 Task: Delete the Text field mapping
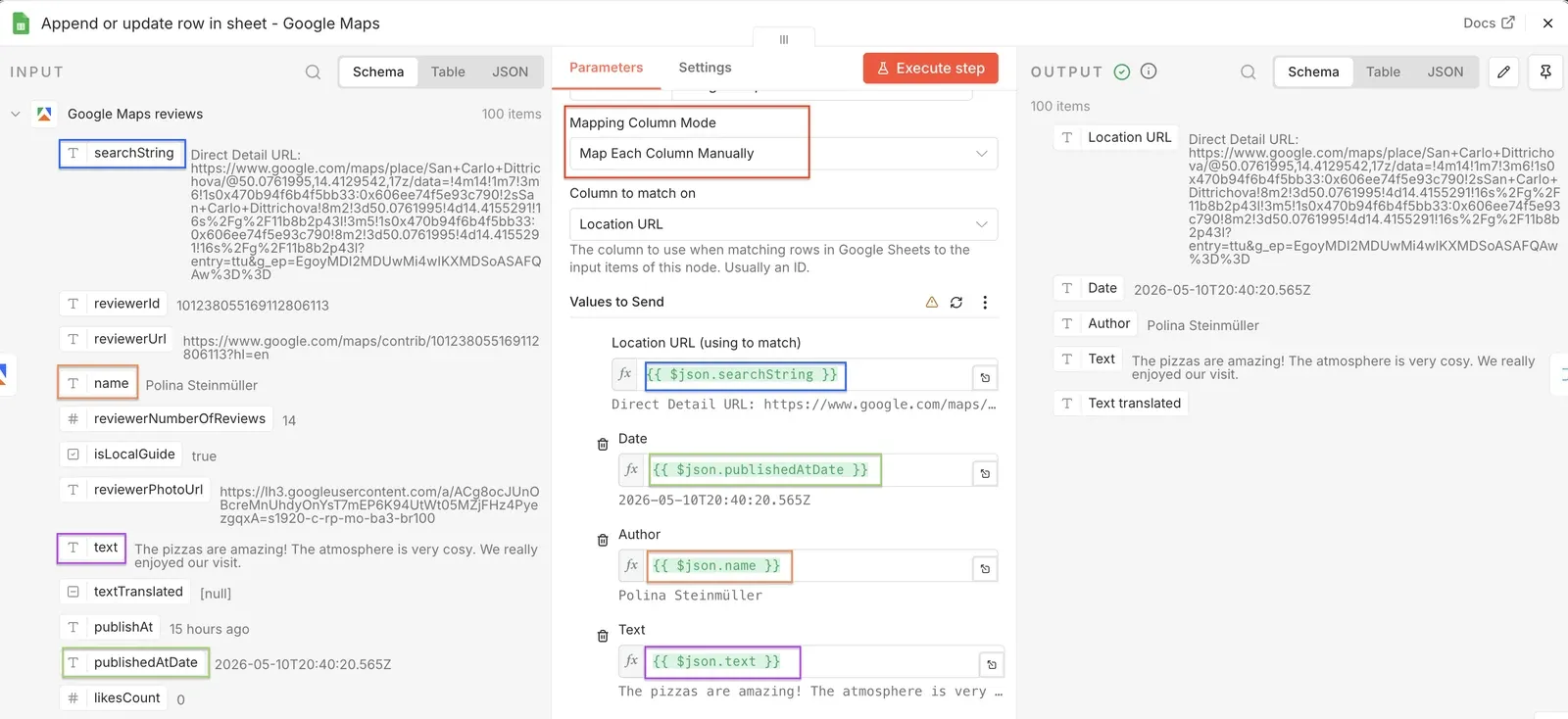tap(603, 635)
